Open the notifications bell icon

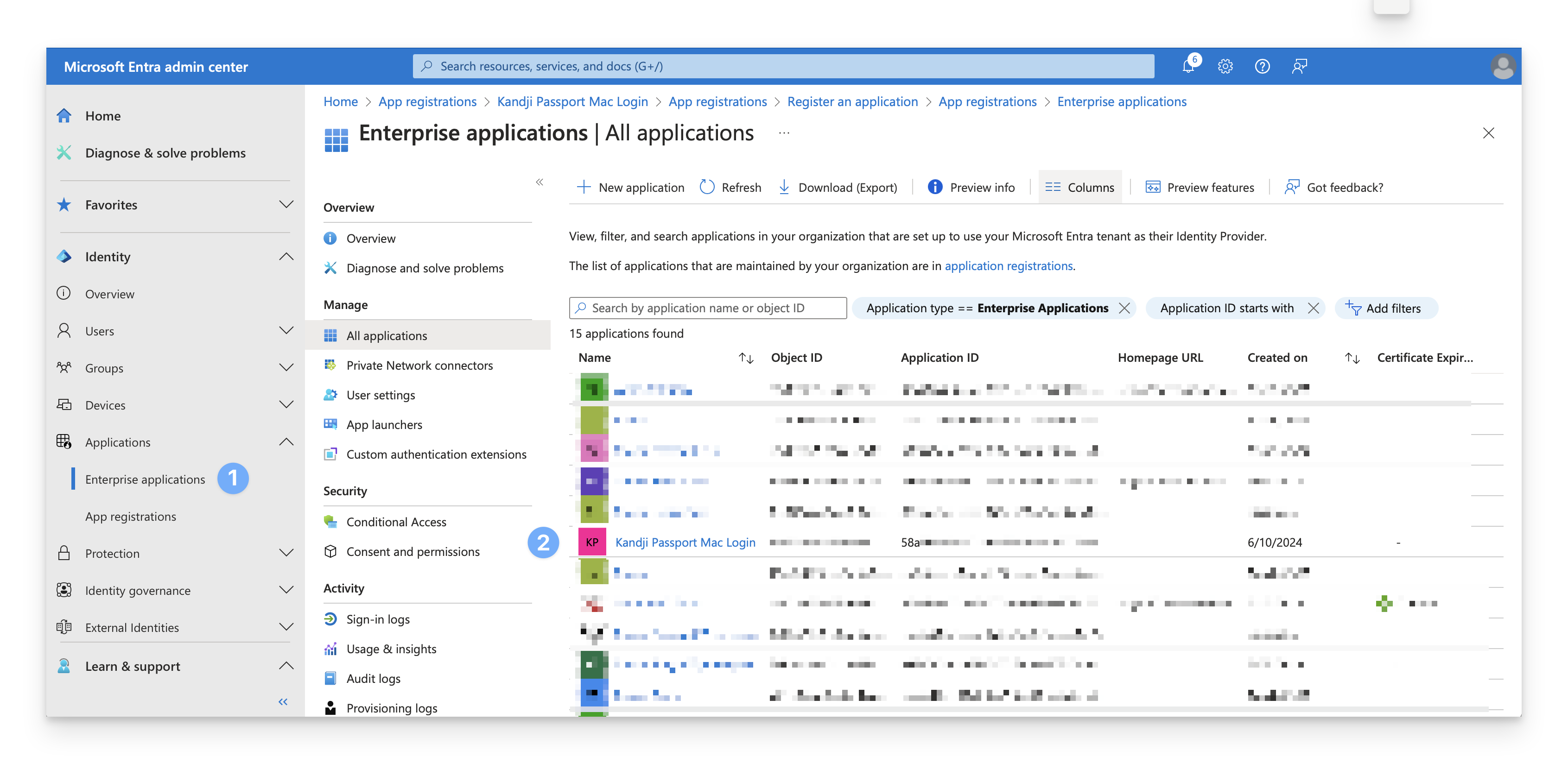(x=1187, y=66)
